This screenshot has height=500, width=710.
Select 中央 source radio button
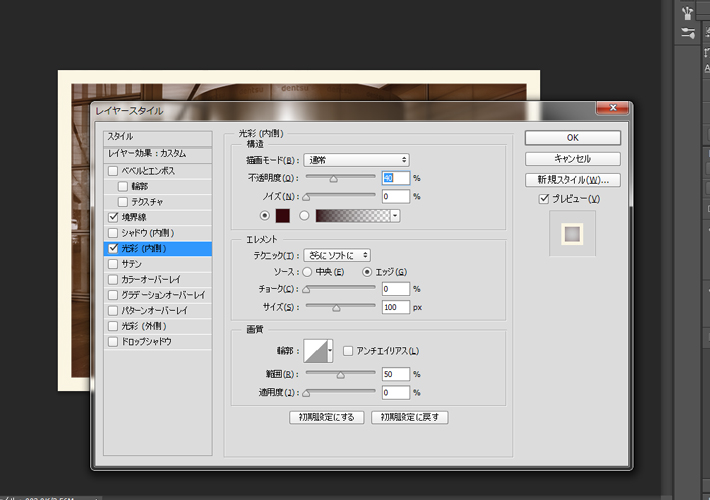pyautogui.click(x=307, y=272)
